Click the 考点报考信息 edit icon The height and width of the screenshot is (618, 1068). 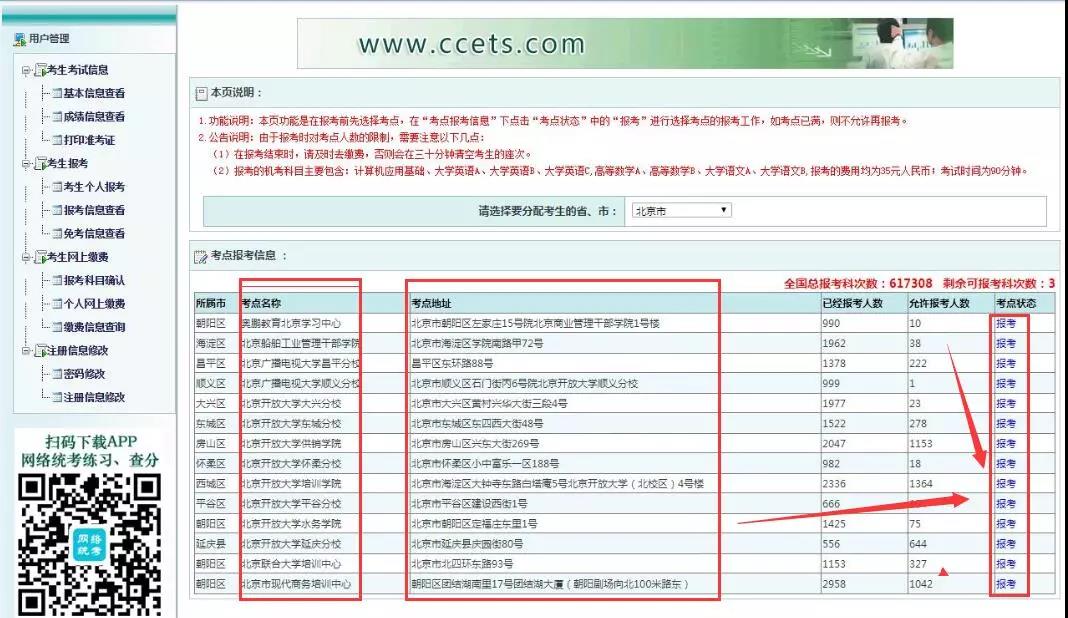(x=200, y=256)
